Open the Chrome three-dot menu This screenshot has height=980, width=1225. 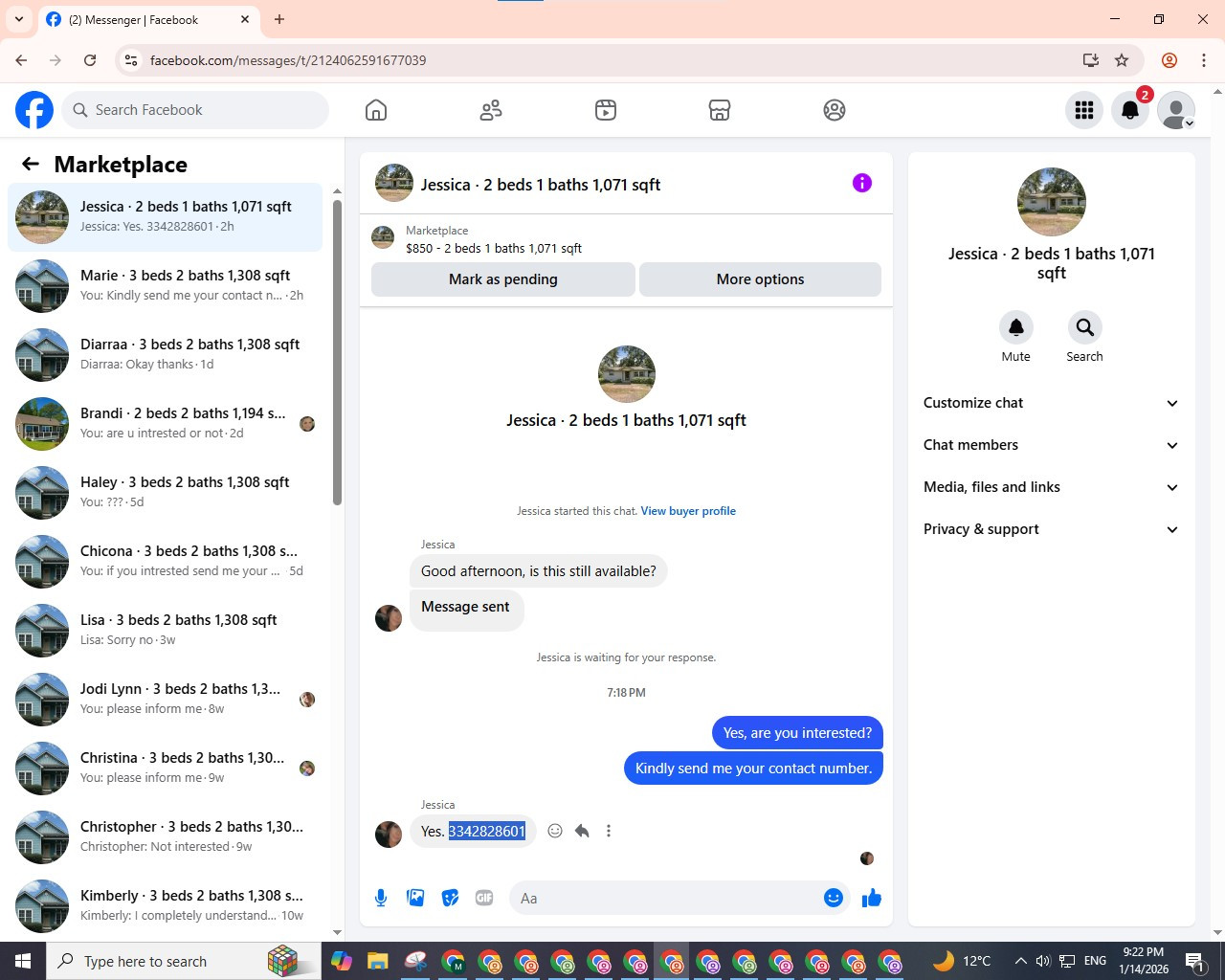(1204, 60)
